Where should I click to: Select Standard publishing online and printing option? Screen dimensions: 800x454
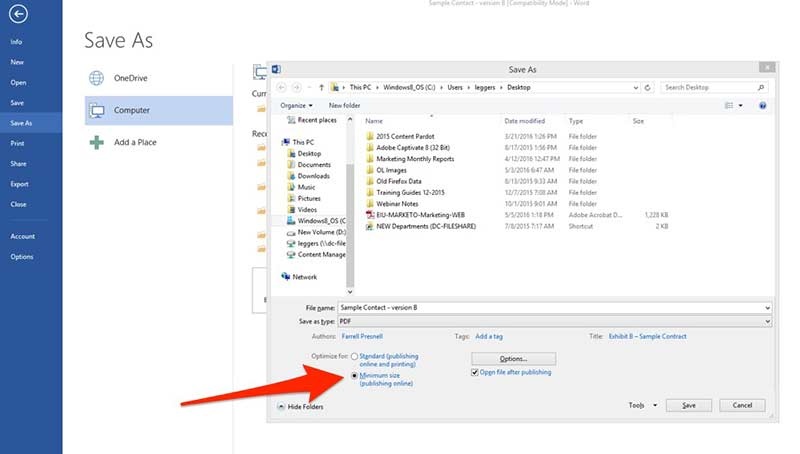click(354, 356)
